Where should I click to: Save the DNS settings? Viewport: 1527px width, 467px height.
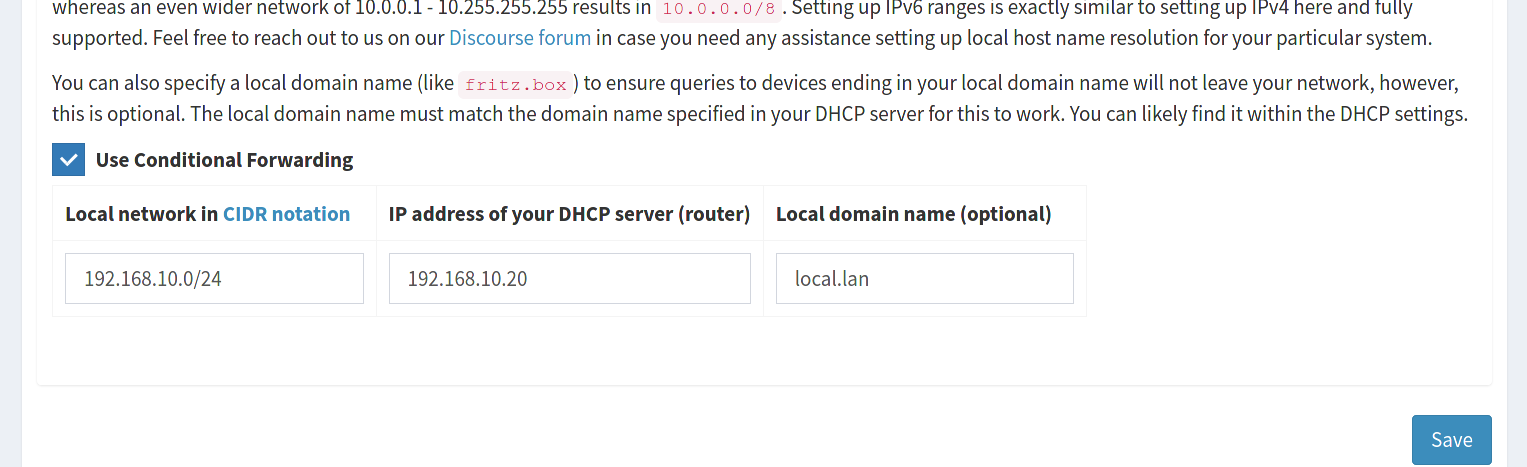(1451, 440)
